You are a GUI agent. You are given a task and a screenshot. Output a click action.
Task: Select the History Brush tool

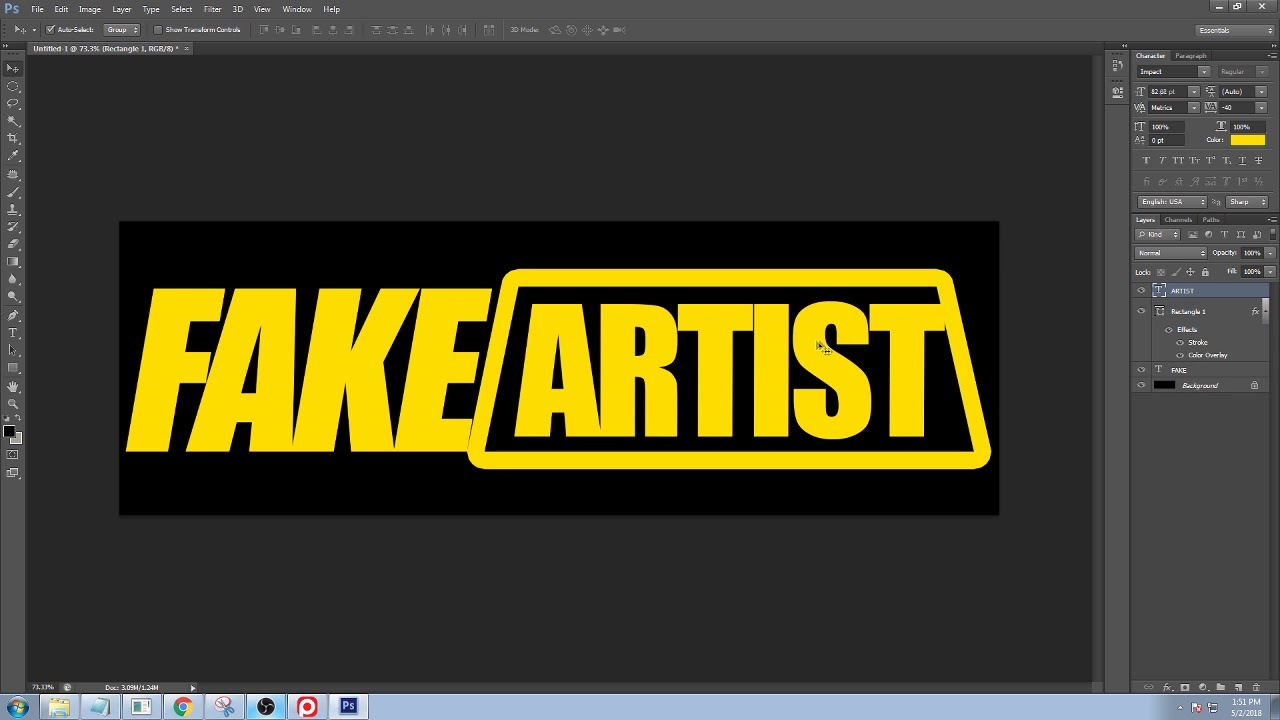pos(13,227)
